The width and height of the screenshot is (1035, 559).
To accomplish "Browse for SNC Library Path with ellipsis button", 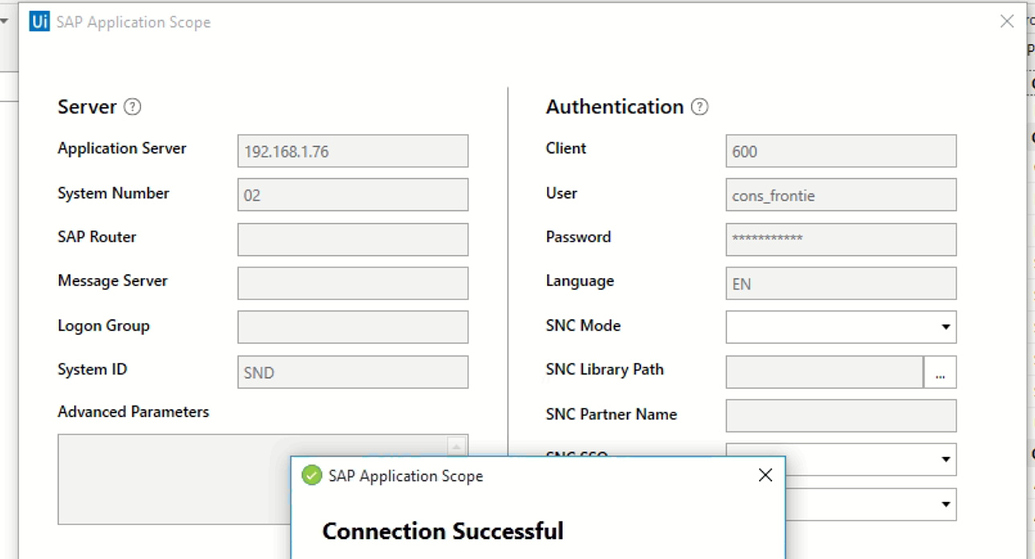I will pos(940,372).
